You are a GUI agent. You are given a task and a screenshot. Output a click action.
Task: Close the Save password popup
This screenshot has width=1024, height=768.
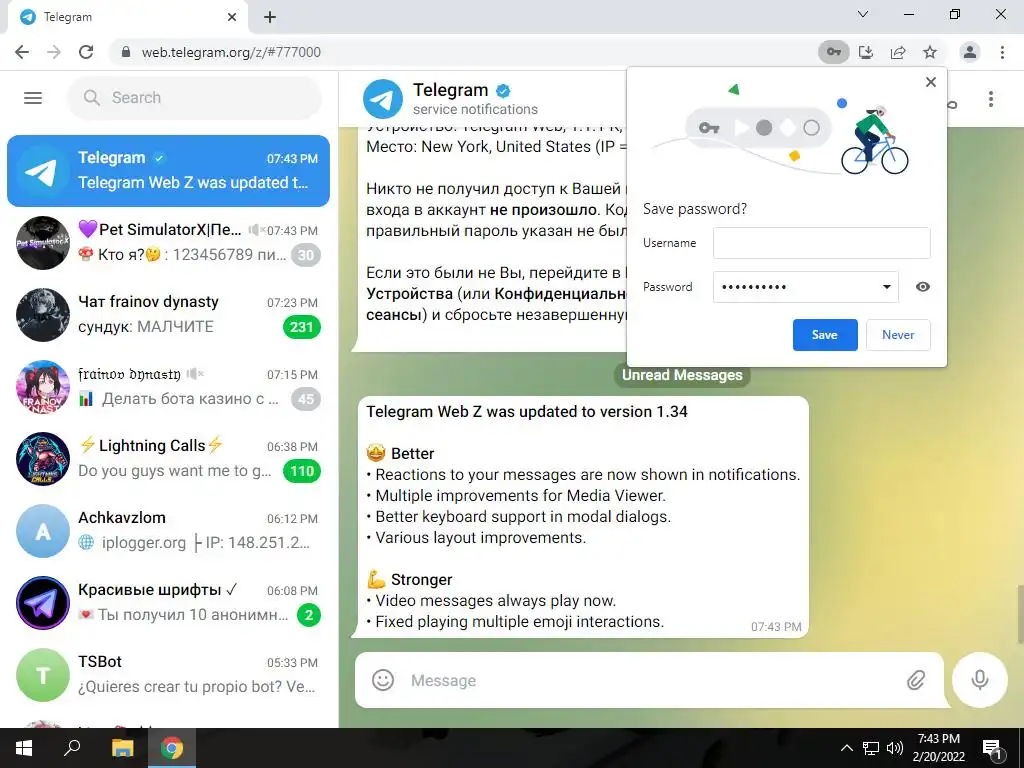point(931,82)
